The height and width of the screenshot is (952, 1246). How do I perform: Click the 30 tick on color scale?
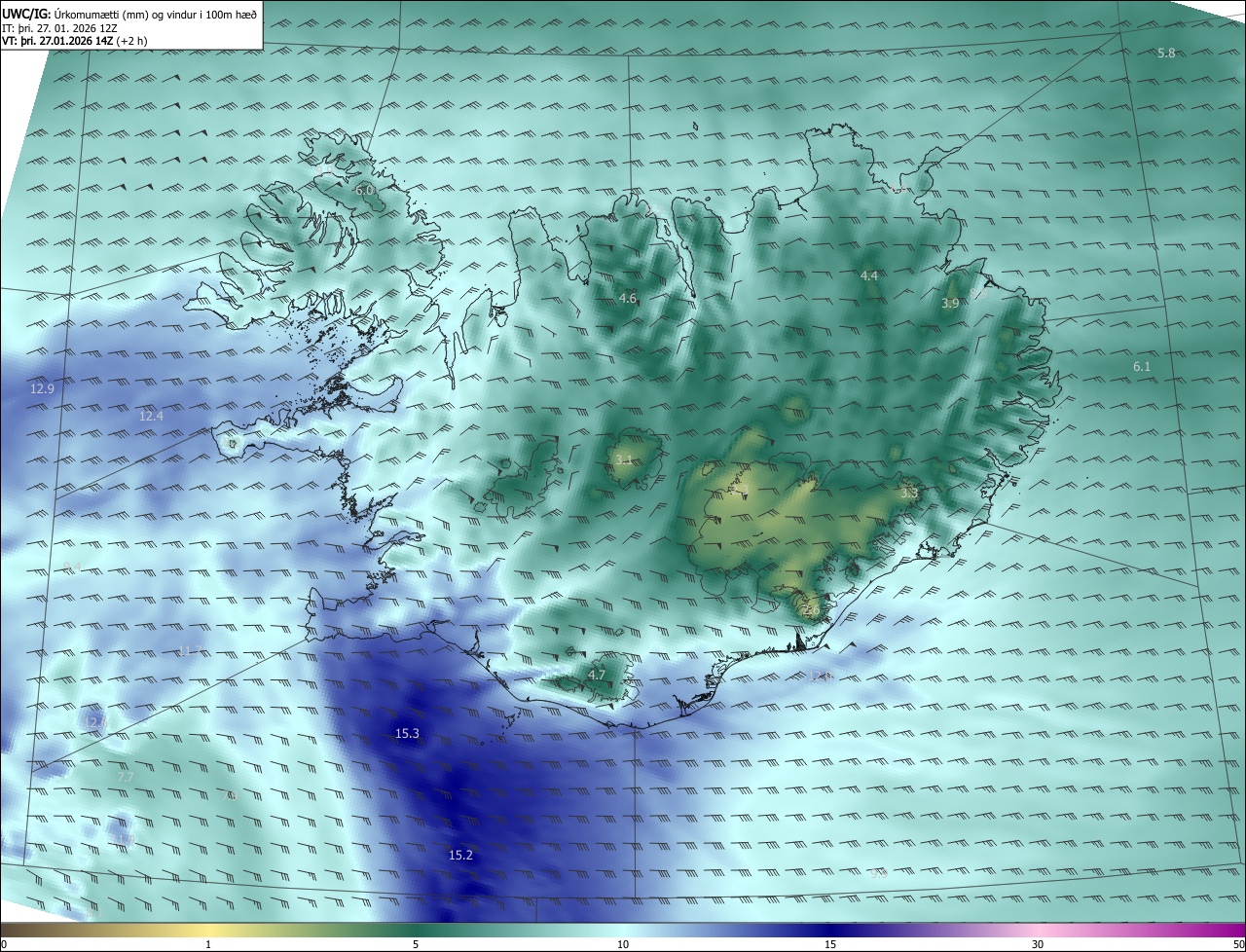(x=1038, y=944)
